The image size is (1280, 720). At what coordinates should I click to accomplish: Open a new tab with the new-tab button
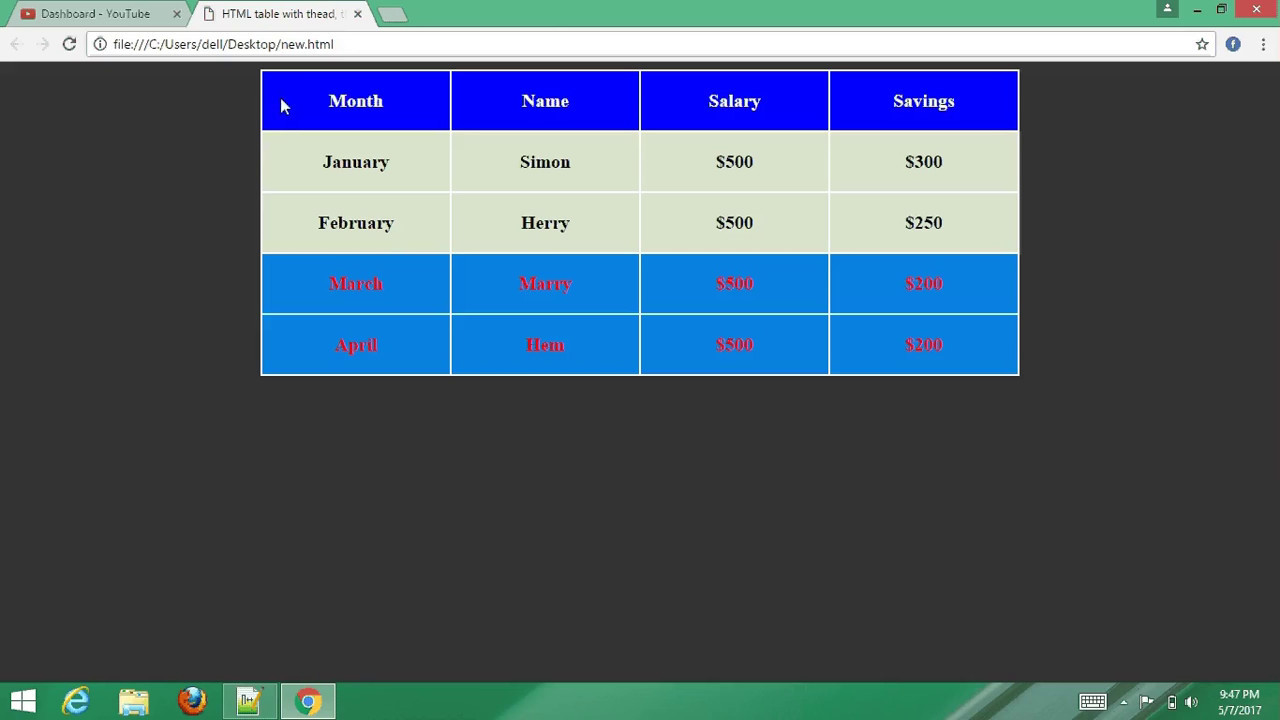point(392,14)
